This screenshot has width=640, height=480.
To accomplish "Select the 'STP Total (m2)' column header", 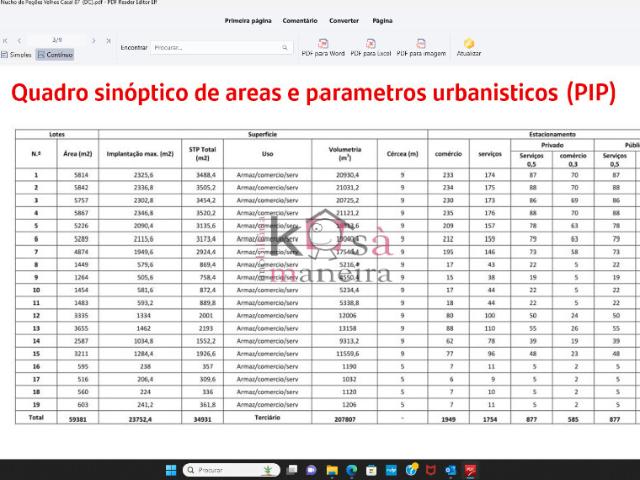I will (x=202, y=153).
